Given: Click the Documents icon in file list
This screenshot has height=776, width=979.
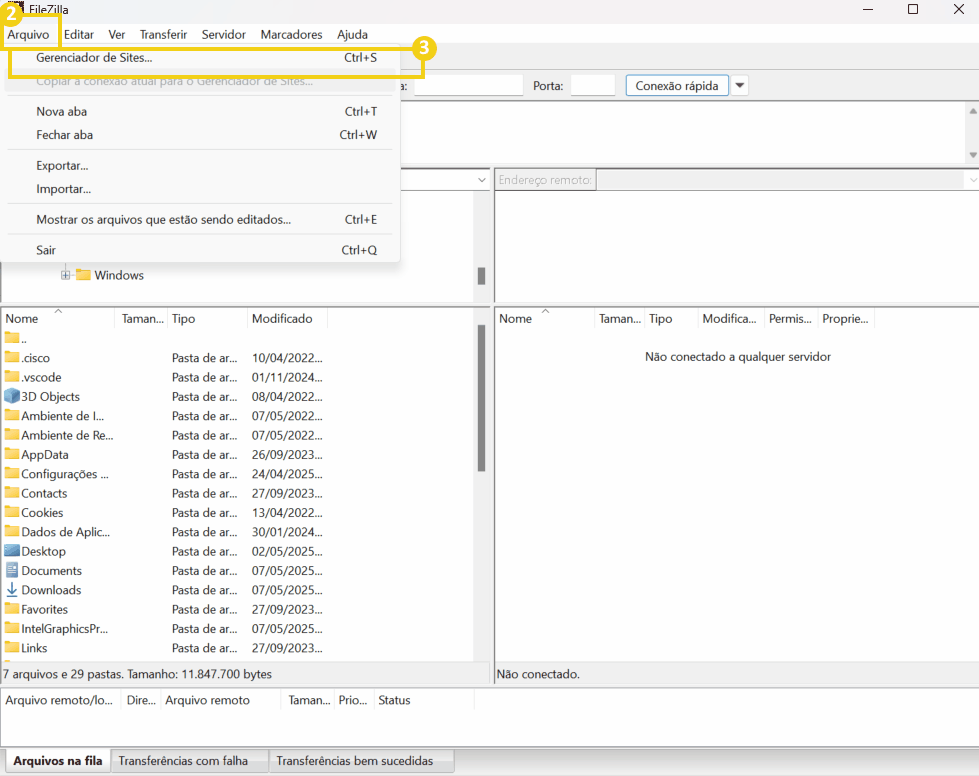Looking at the screenshot, I should [x=12, y=570].
